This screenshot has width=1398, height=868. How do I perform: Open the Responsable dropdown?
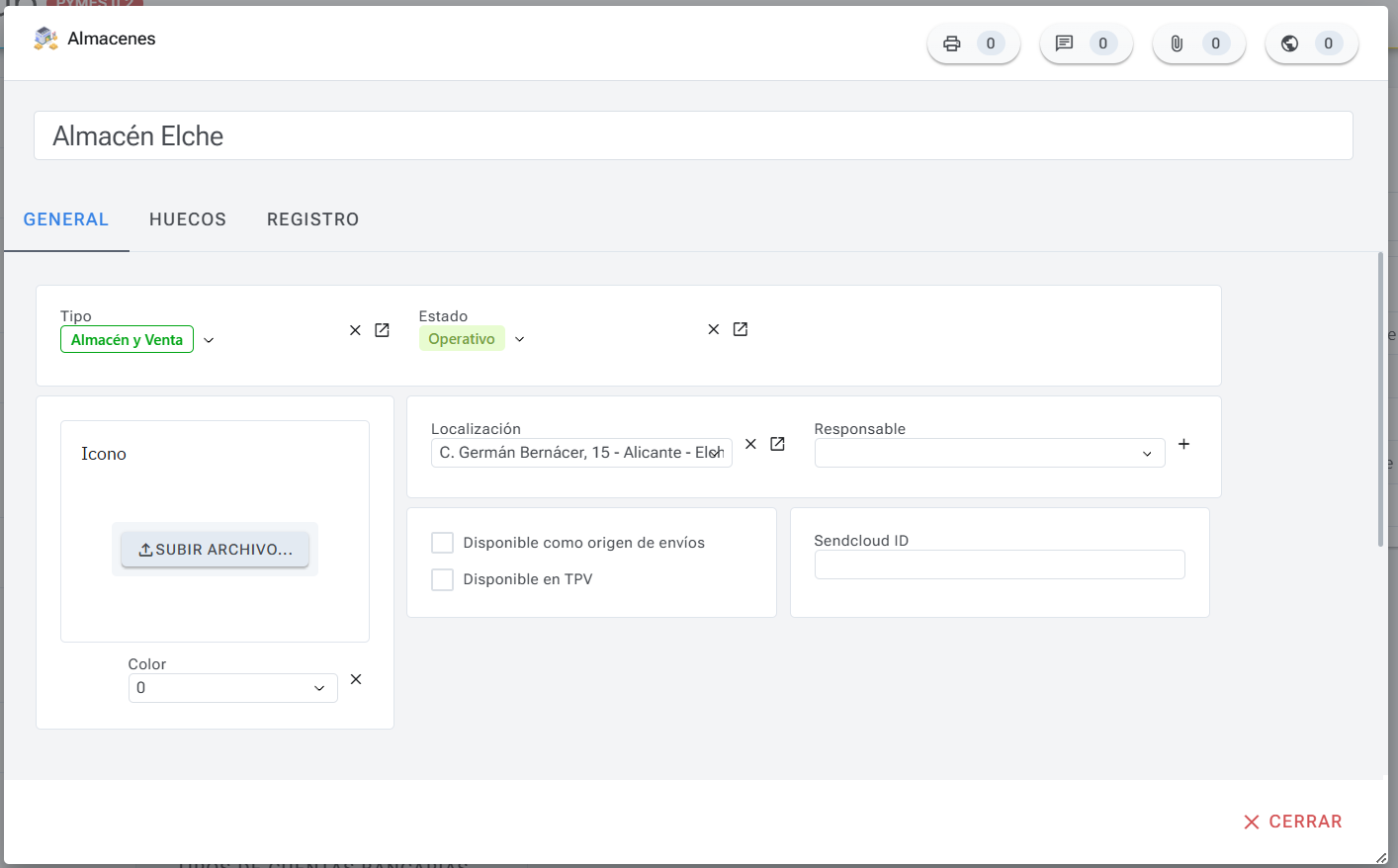point(1147,454)
